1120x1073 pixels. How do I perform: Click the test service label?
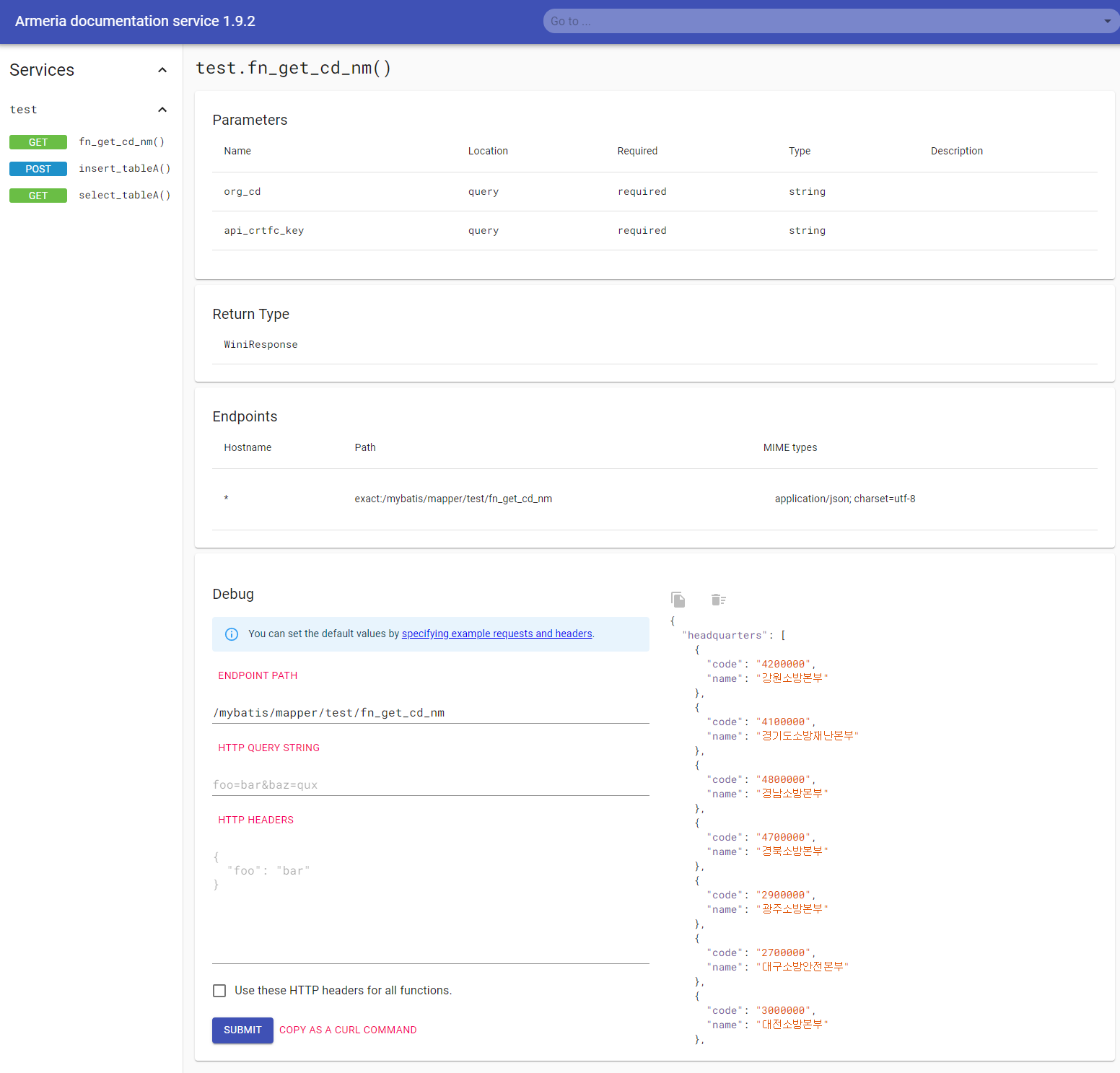[23, 110]
